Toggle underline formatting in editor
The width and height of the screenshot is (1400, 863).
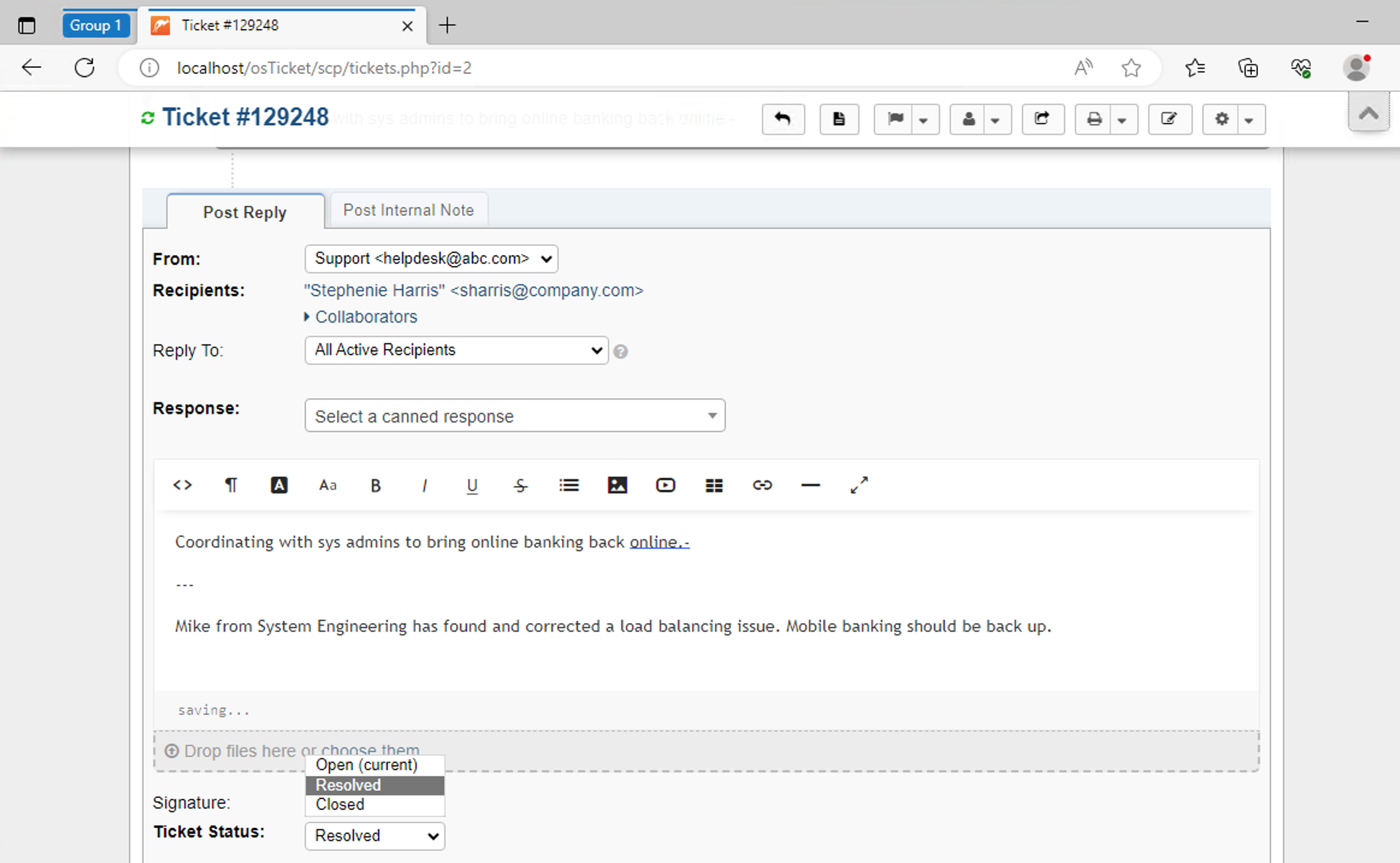click(472, 486)
